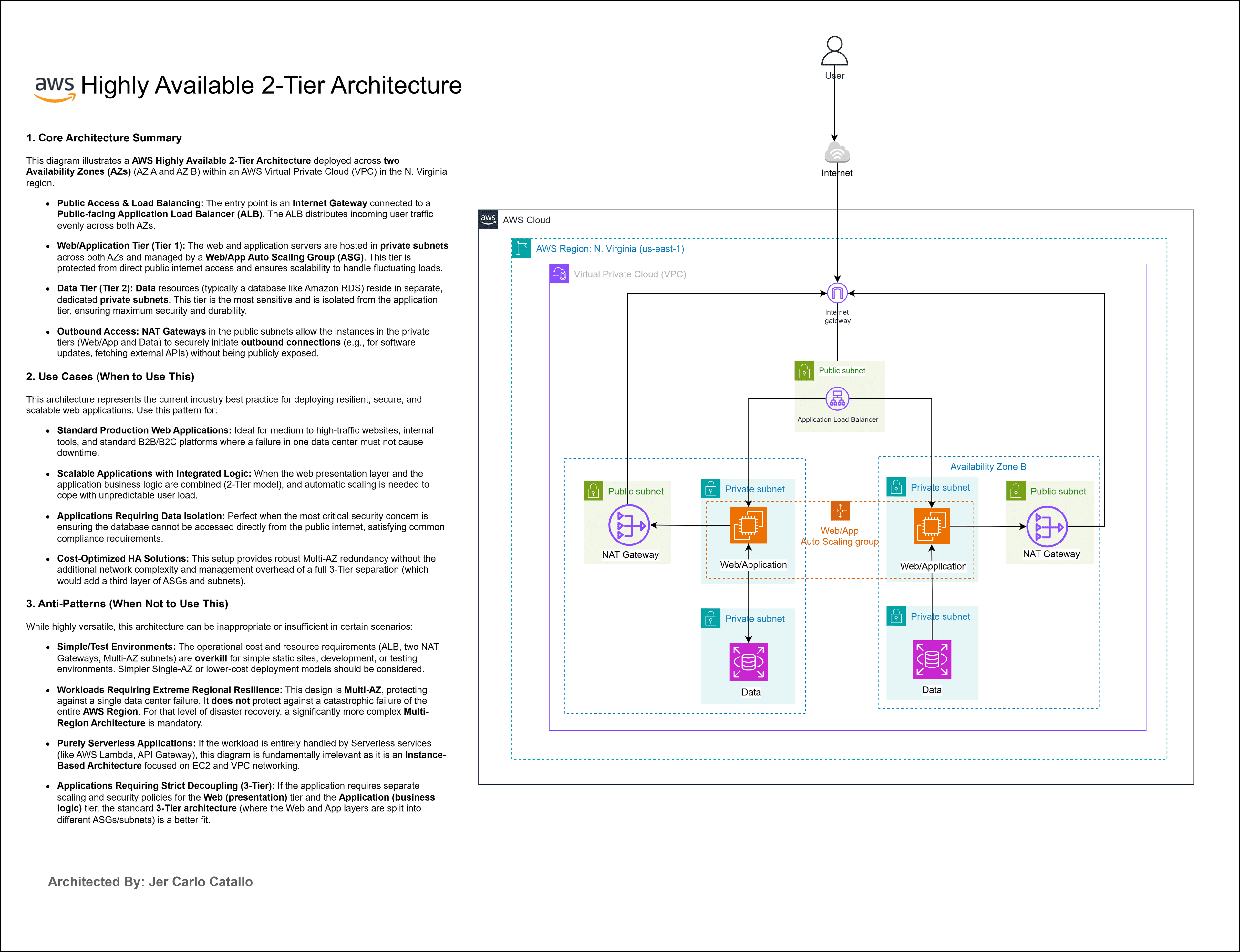Click lock icon of Zone B Data Private subnet
The width and height of the screenshot is (1240, 952).
point(895,616)
